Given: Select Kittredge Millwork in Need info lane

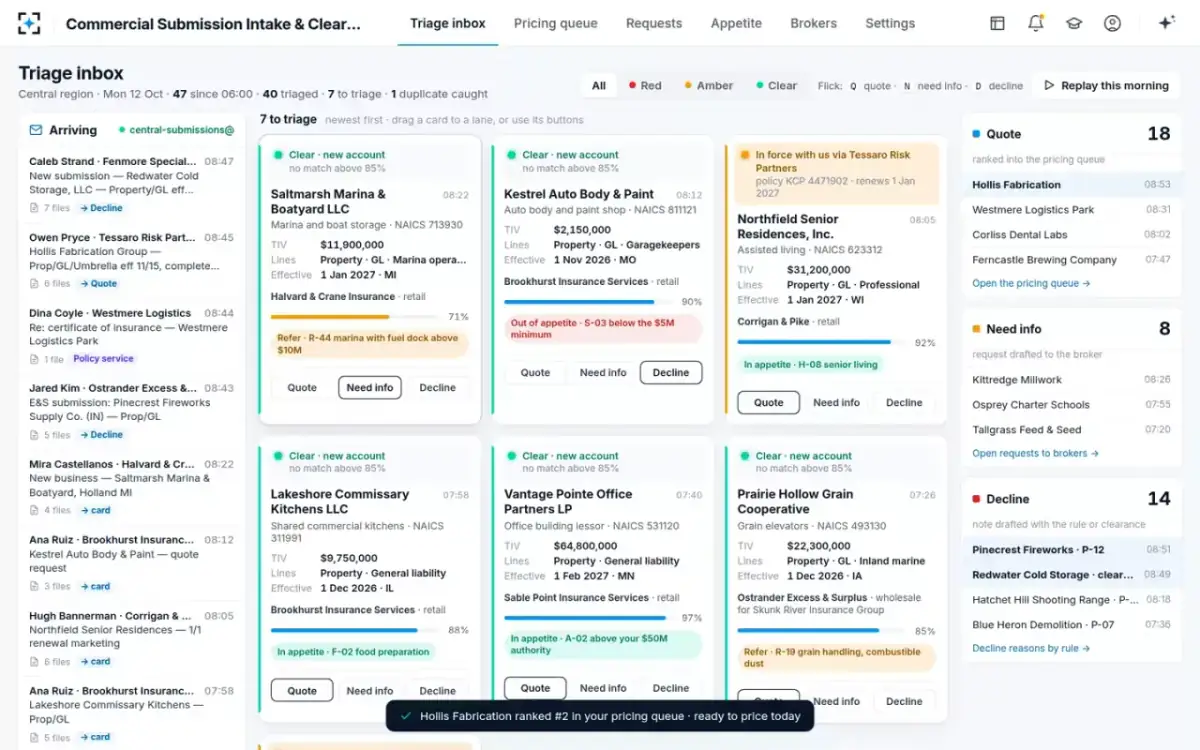Looking at the screenshot, I should tap(1071, 380).
